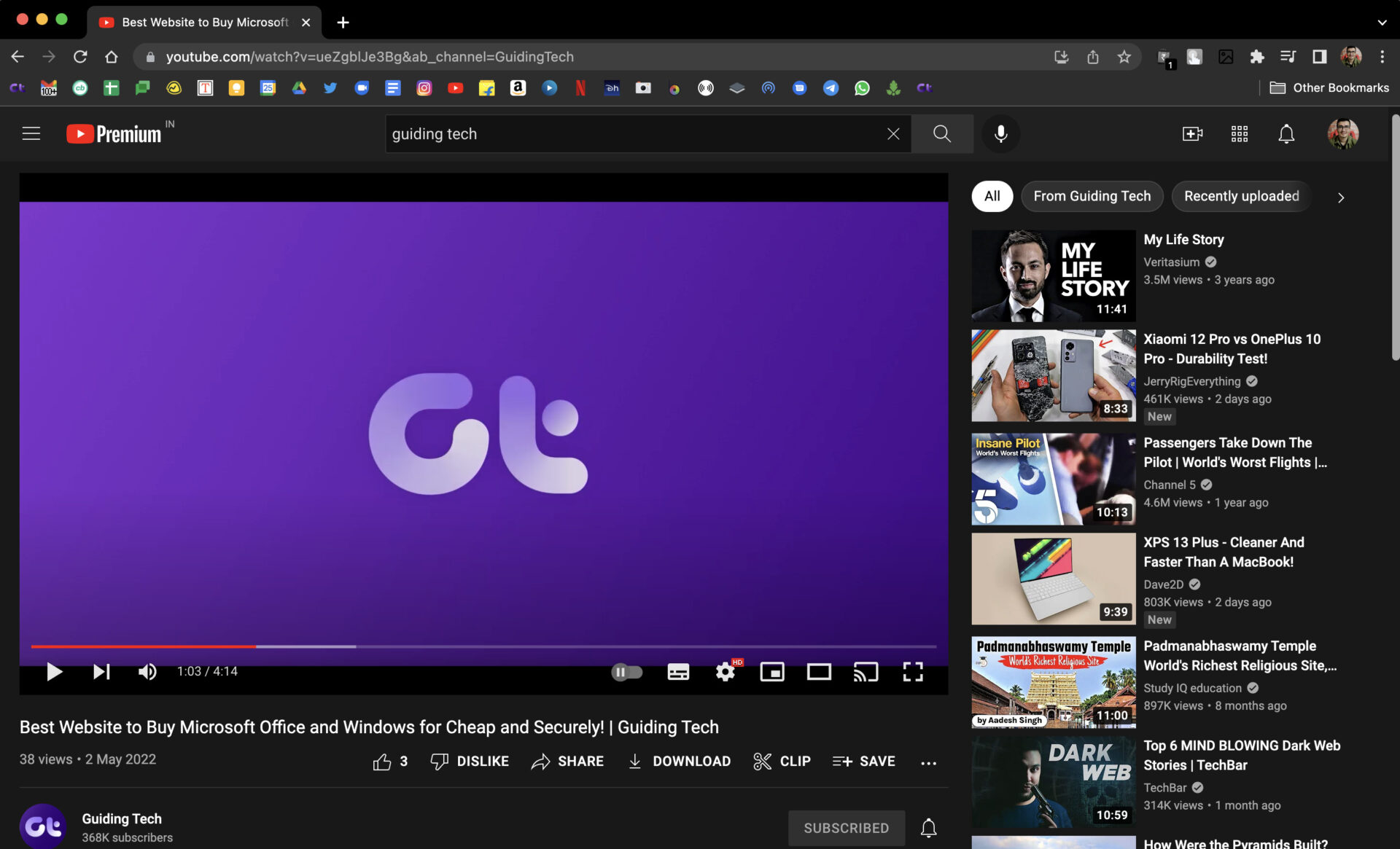Screen dimensions: 1400x849
Task: Select From Guiding Tech chip
Action: coord(1092,196)
